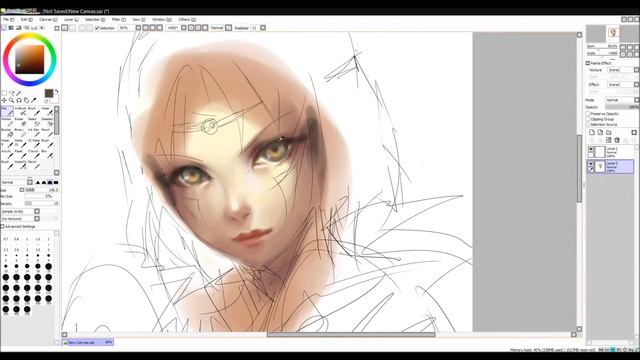Screen dimensions: 640x360
Task: Select the AirBrush tool
Action: tap(20, 111)
